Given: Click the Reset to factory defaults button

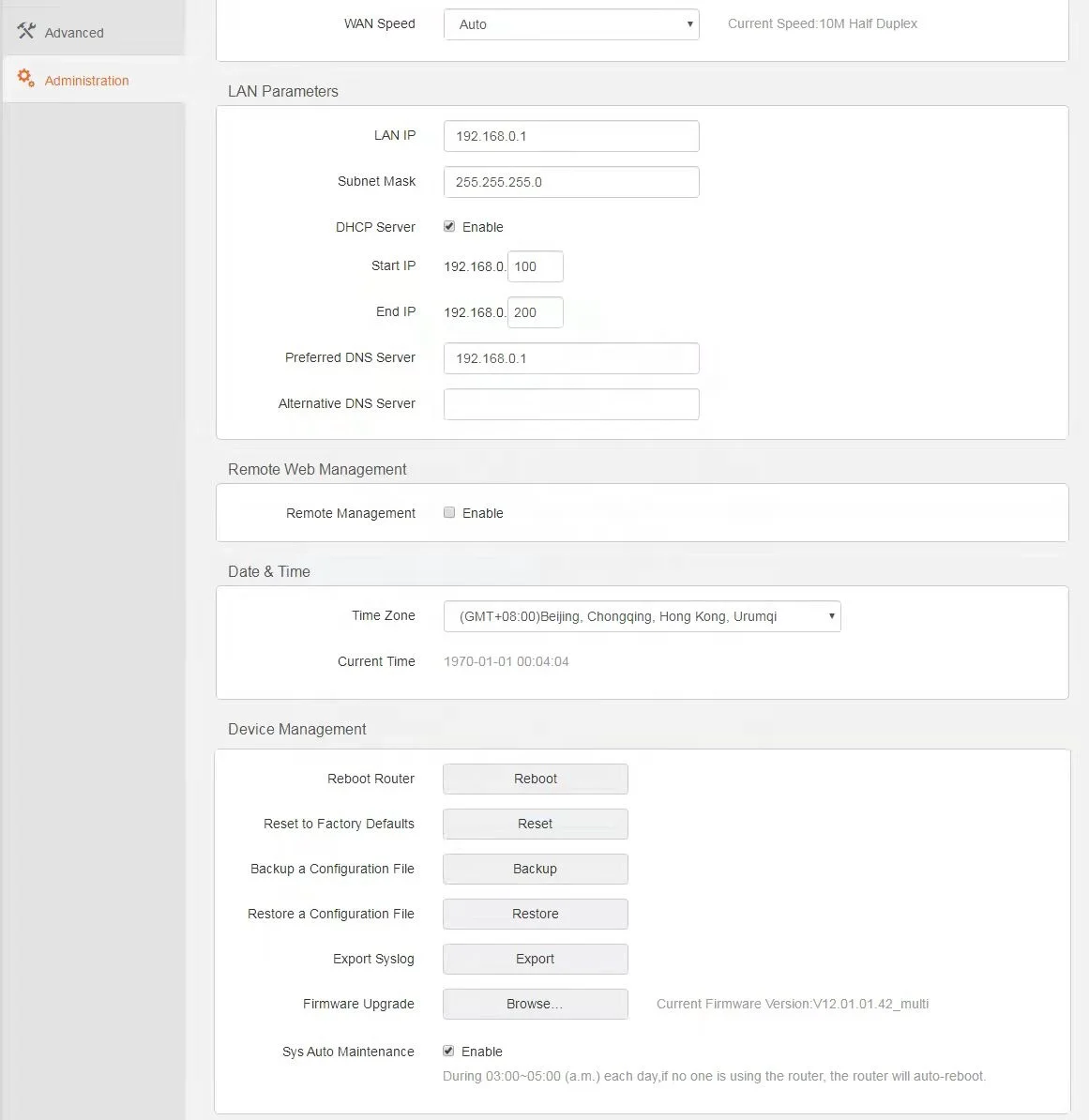Looking at the screenshot, I should (535, 824).
